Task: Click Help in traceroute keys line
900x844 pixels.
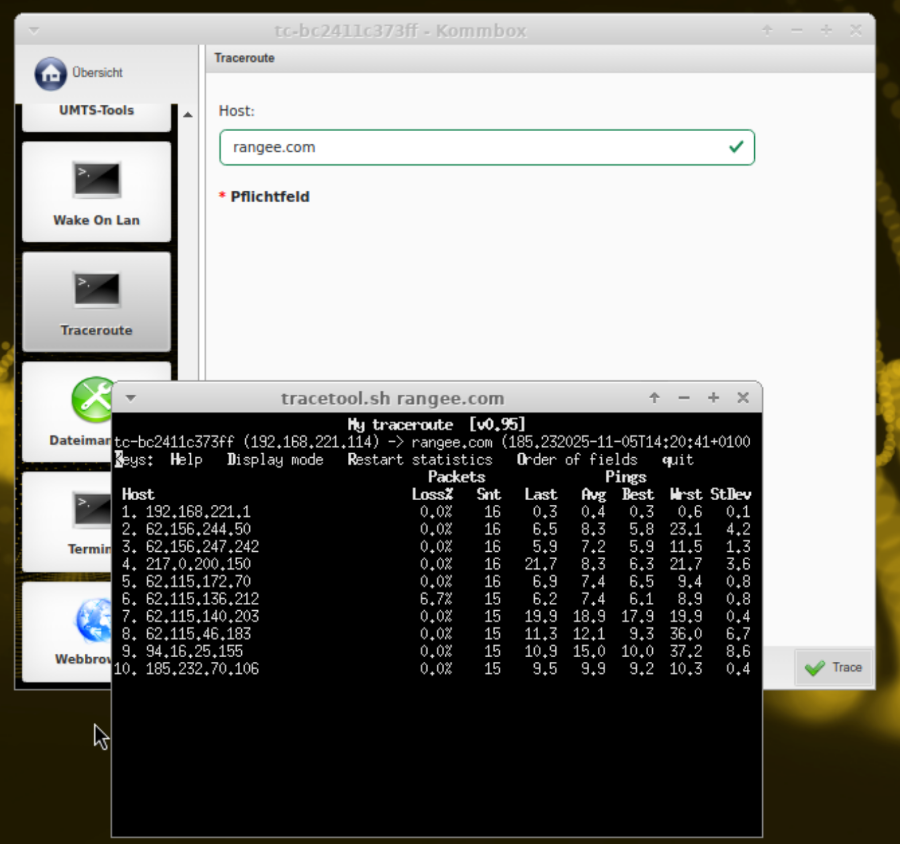Action: pos(186,460)
